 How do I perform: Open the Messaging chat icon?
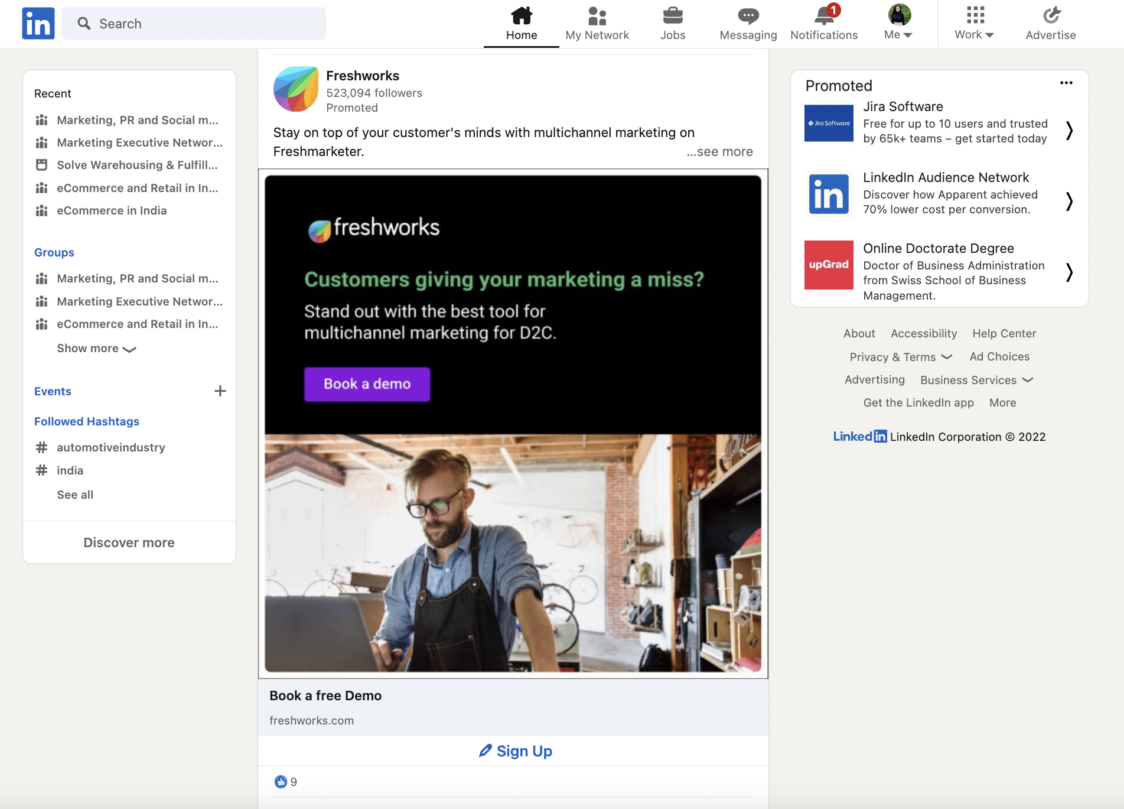[x=748, y=15]
